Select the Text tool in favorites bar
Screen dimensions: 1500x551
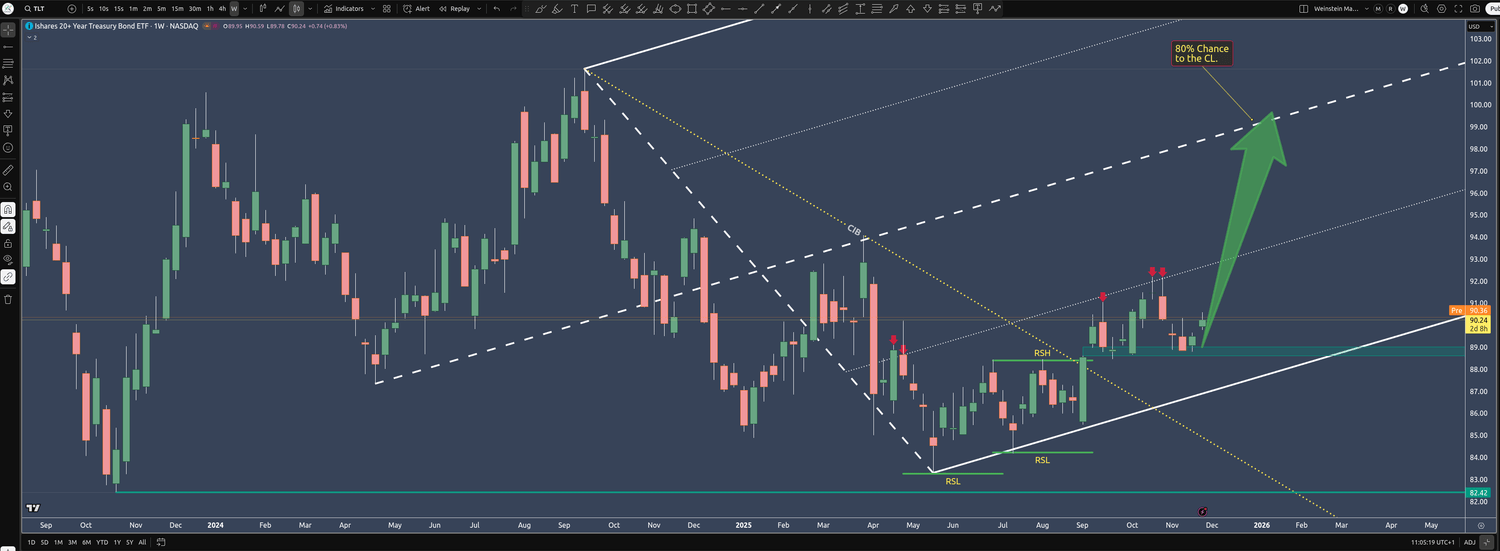point(575,8)
